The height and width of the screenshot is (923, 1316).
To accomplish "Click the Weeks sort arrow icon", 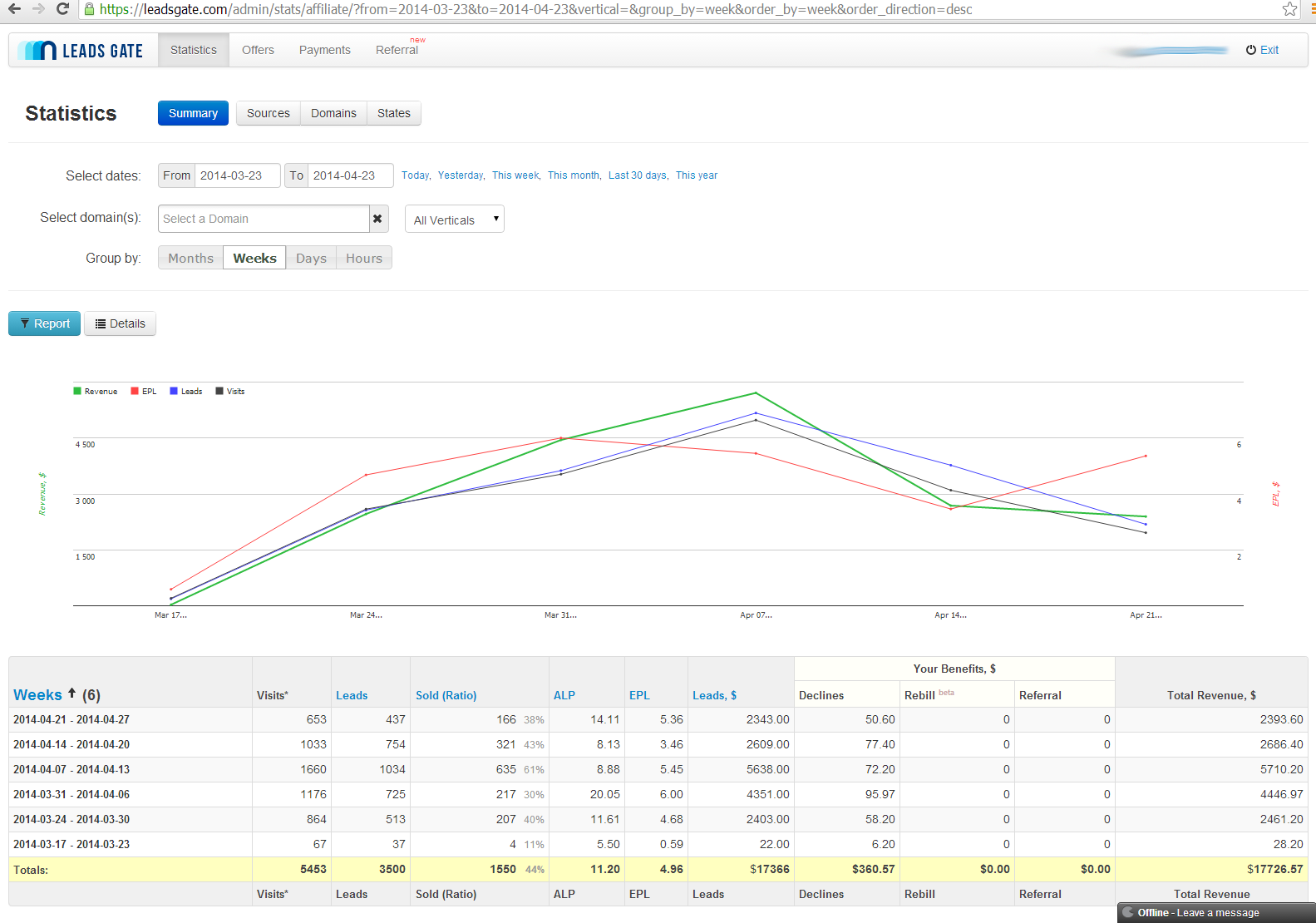I will tap(72, 693).
